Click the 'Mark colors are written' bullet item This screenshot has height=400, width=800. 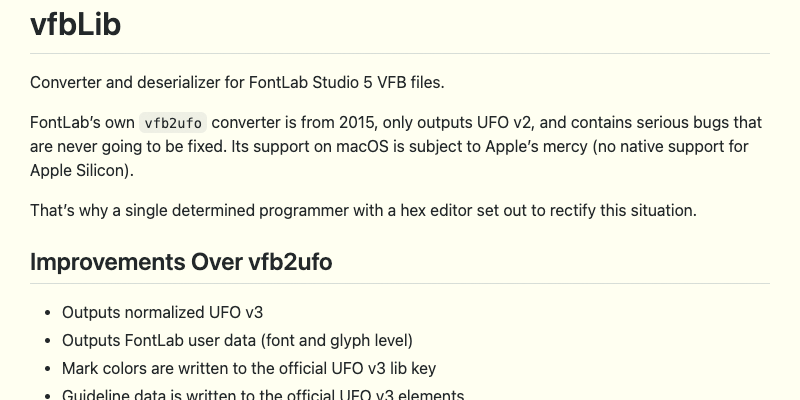[x=249, y=368]
